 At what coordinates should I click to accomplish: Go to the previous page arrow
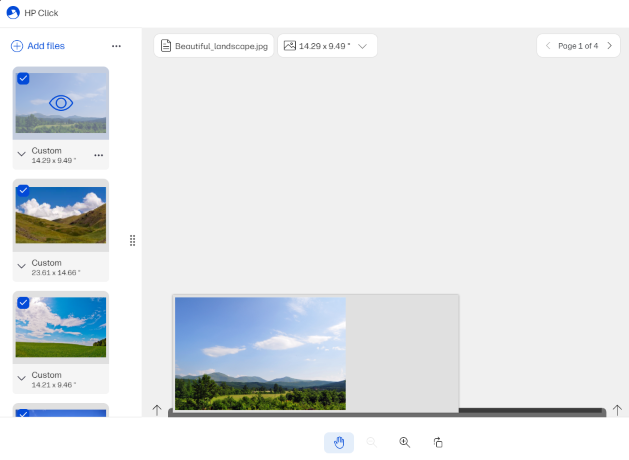(548, 46)
